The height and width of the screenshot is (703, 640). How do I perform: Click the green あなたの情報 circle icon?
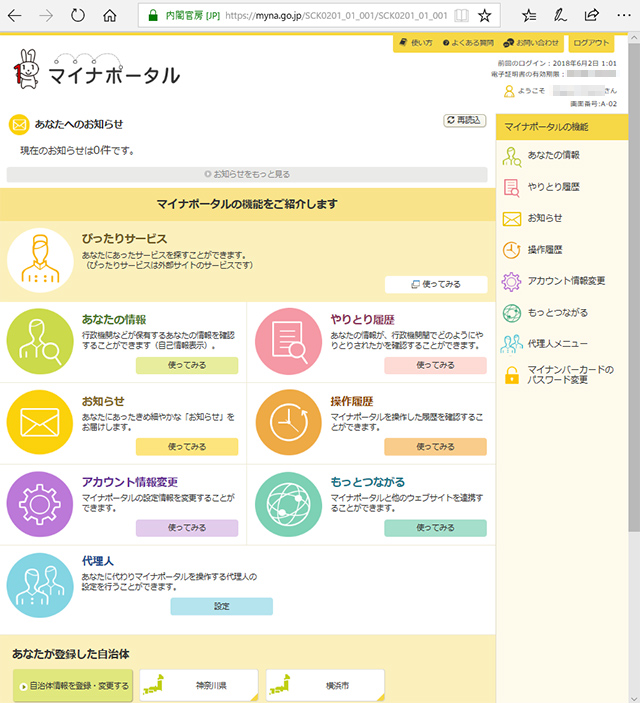click(x=40, y=341)
